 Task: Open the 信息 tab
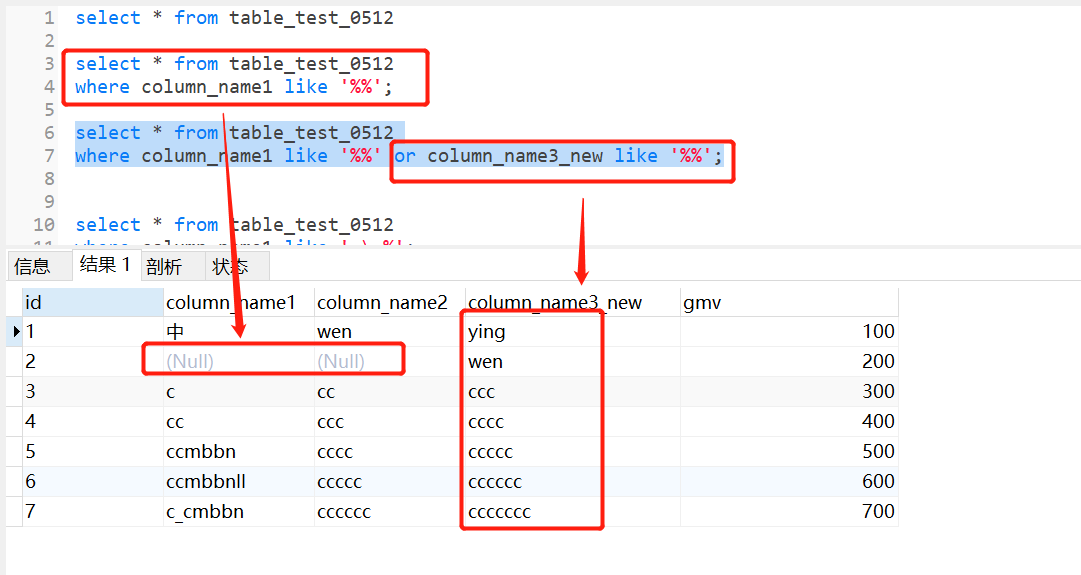coord(39,266)
